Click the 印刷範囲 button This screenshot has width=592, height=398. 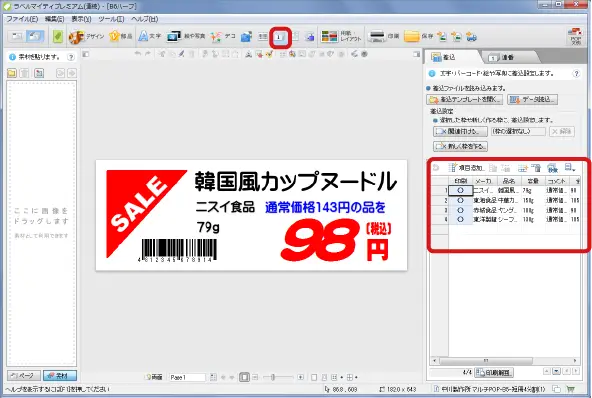click(x=494, y=373)
